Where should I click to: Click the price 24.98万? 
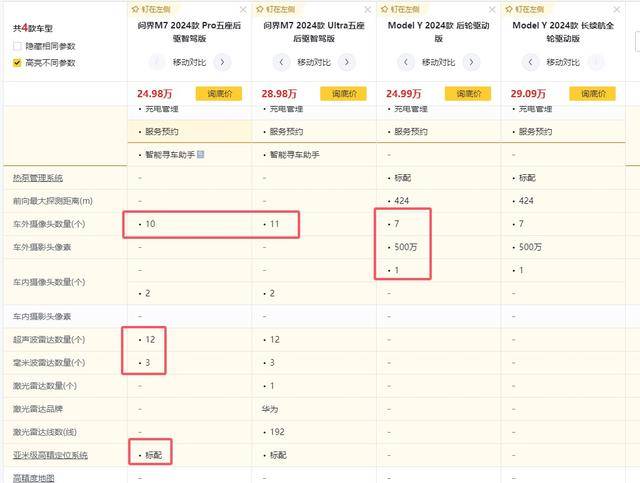(x=155, y=93)
